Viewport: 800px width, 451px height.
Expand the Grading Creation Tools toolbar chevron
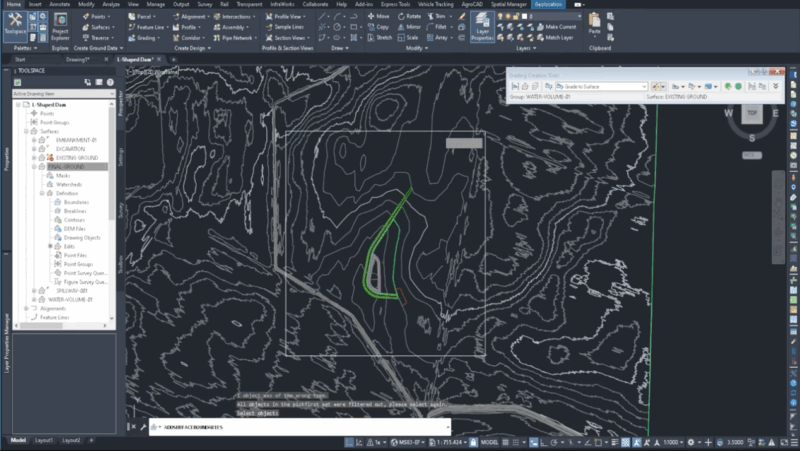click(x=776, y=87)
